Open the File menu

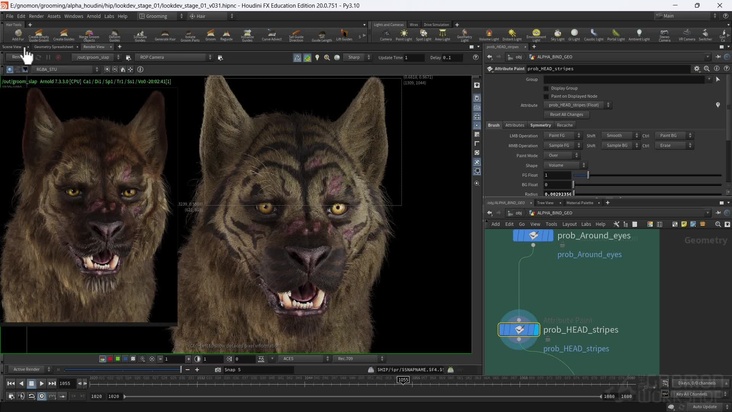(9, 16)
